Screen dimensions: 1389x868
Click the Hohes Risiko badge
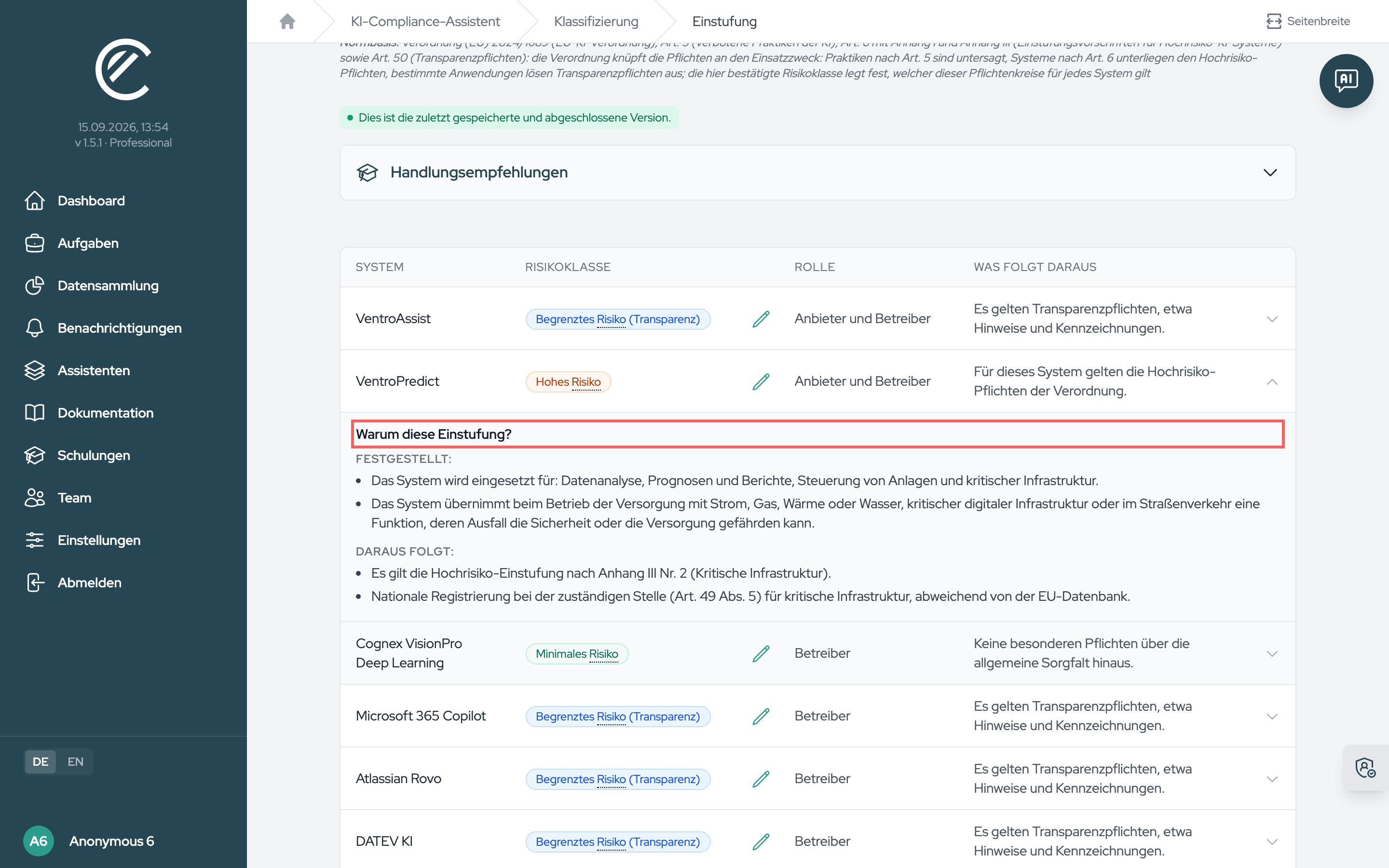(568, 382)
